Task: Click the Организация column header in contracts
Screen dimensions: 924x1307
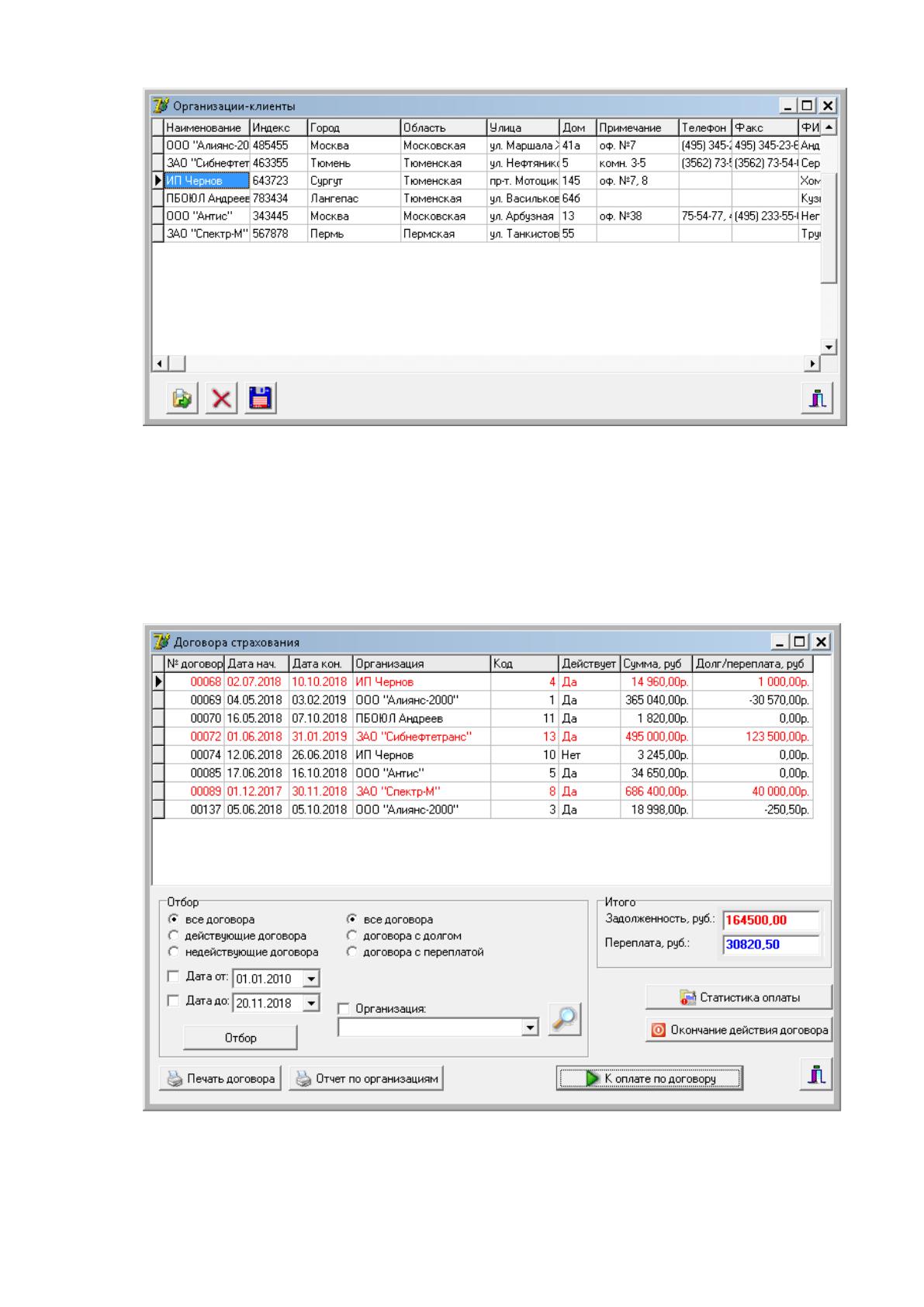Action: pyautogui.click(x=421, y=664)
